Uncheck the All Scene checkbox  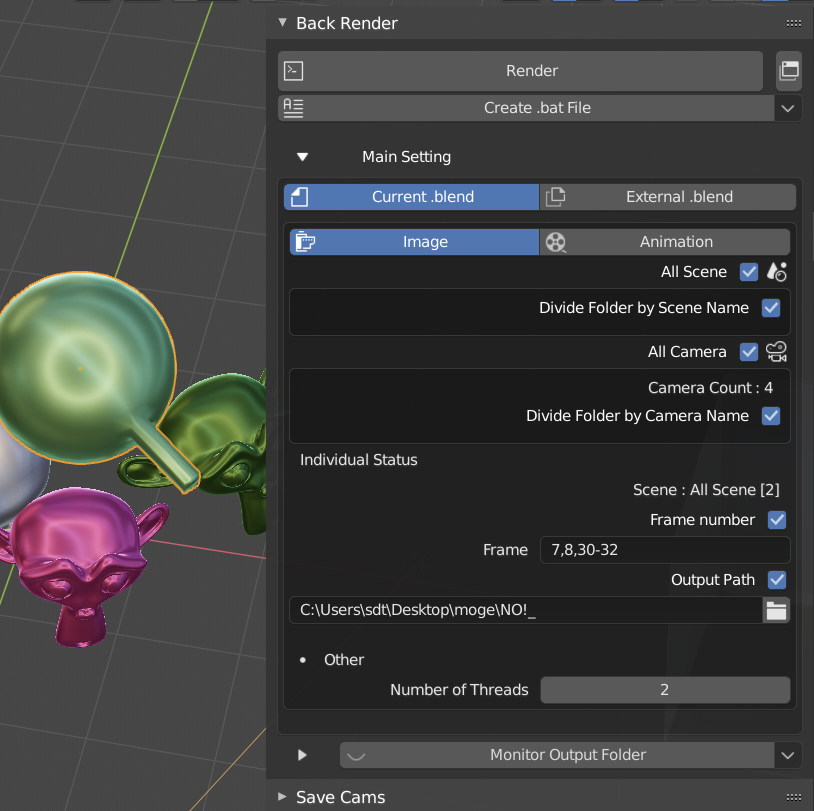pos(749,272)
